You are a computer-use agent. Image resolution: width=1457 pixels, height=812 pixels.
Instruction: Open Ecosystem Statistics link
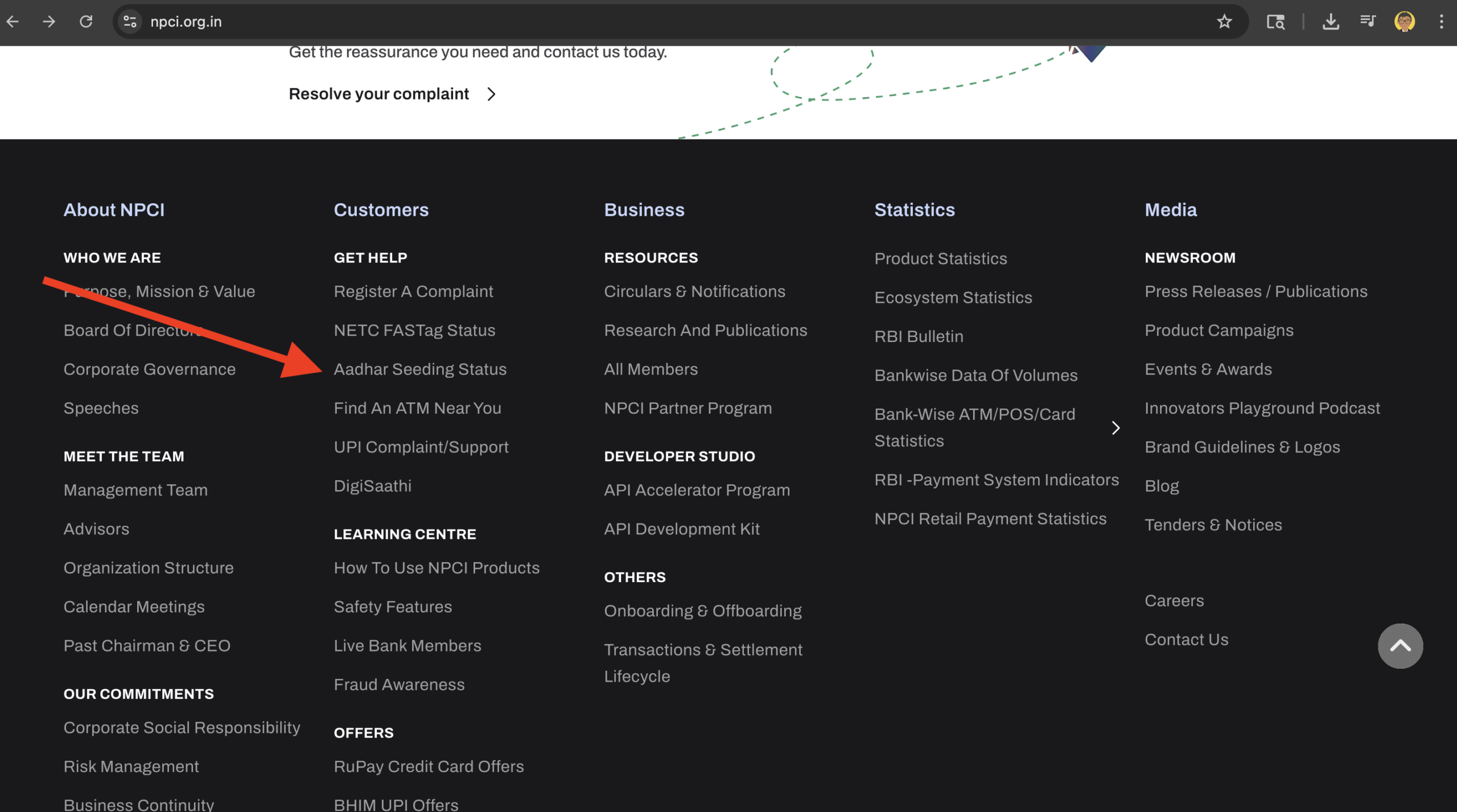pos(953,298)
